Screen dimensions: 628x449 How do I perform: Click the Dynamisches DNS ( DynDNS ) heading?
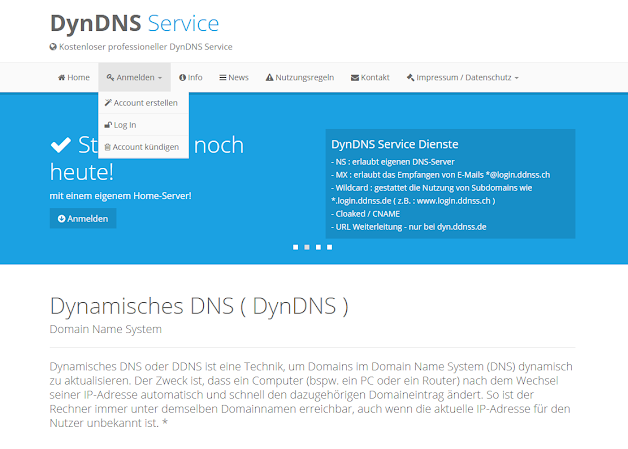(199, 306)
